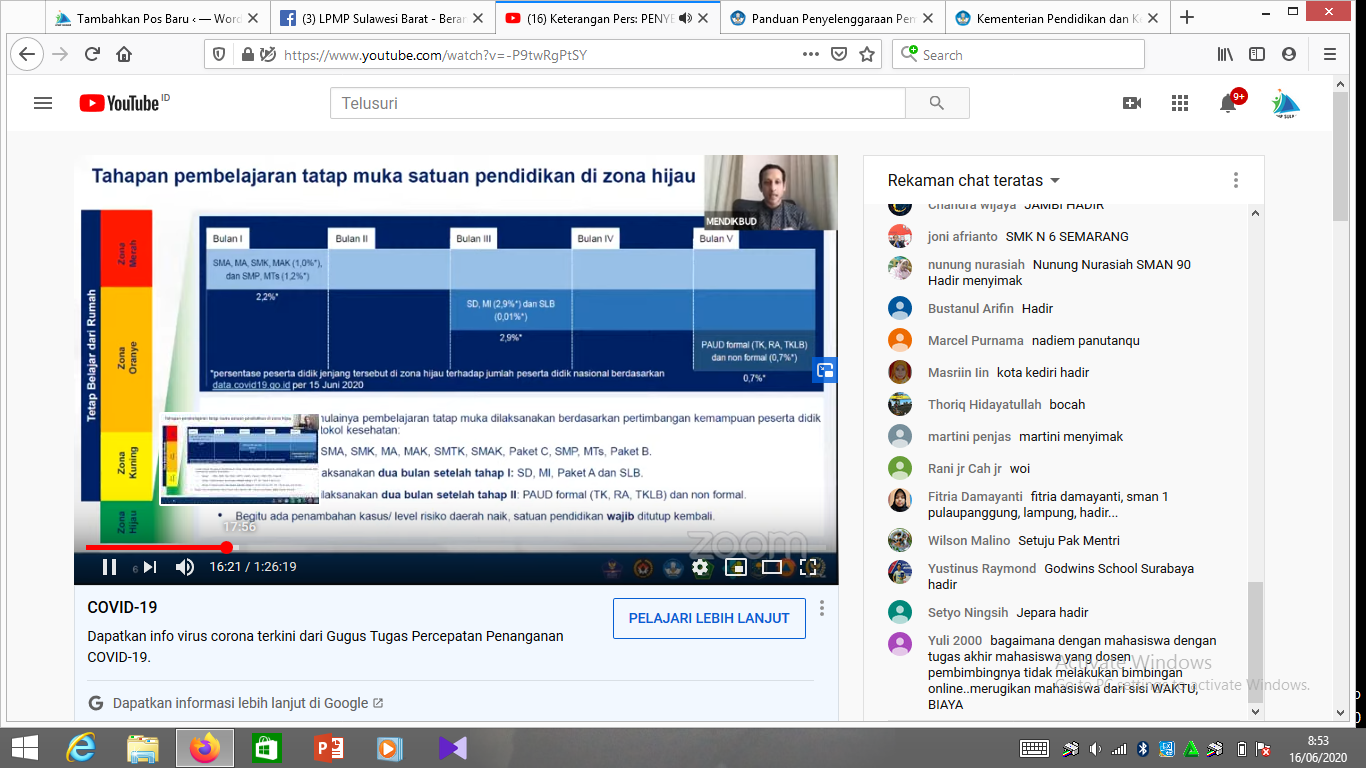Screen dimensions: 1366x768
Task: Open the Firefox application menu
Action: coord(1330,55)
